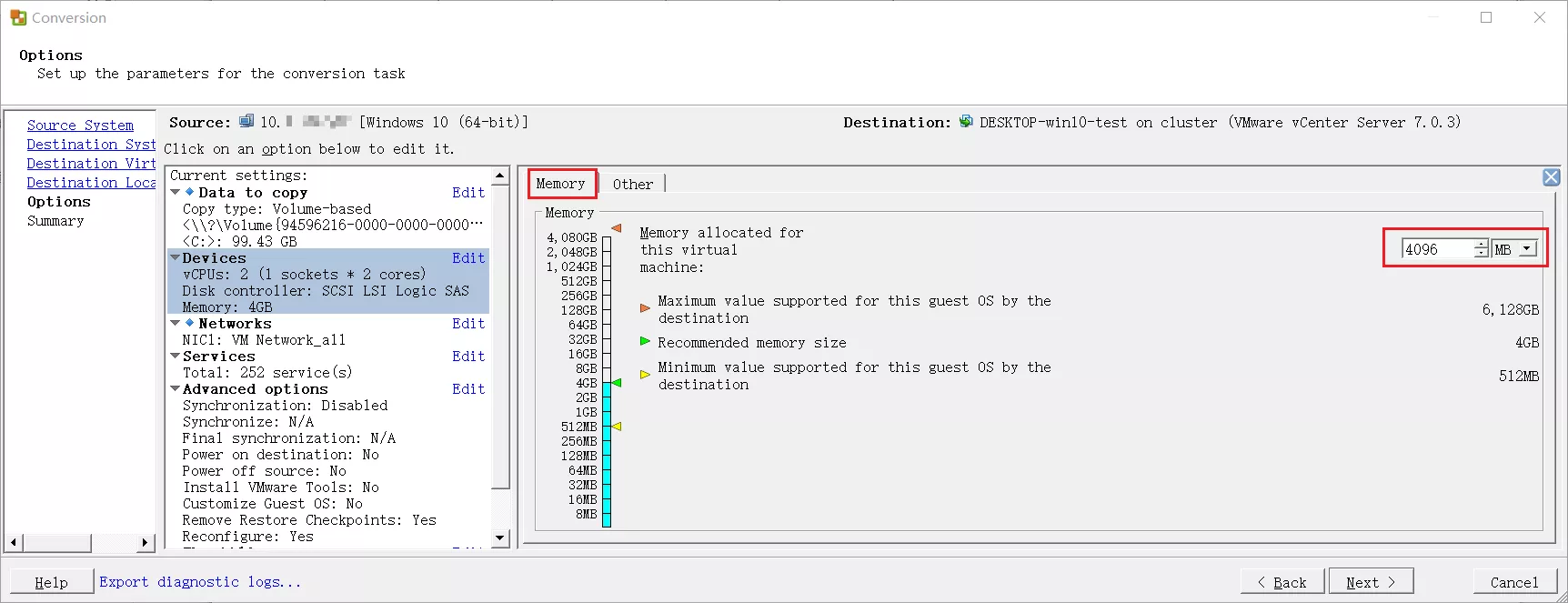Select the Memory tab
This screenshot has width=1568, height=603.
(560, 184)
